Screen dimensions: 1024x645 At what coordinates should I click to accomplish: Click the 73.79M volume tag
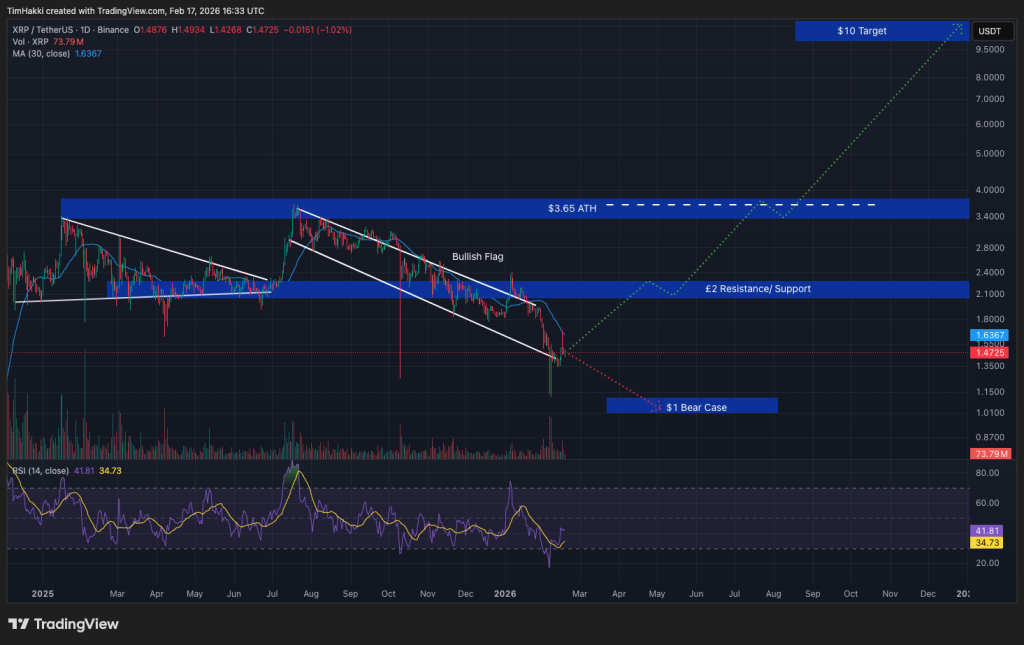(x=990, y=454)
